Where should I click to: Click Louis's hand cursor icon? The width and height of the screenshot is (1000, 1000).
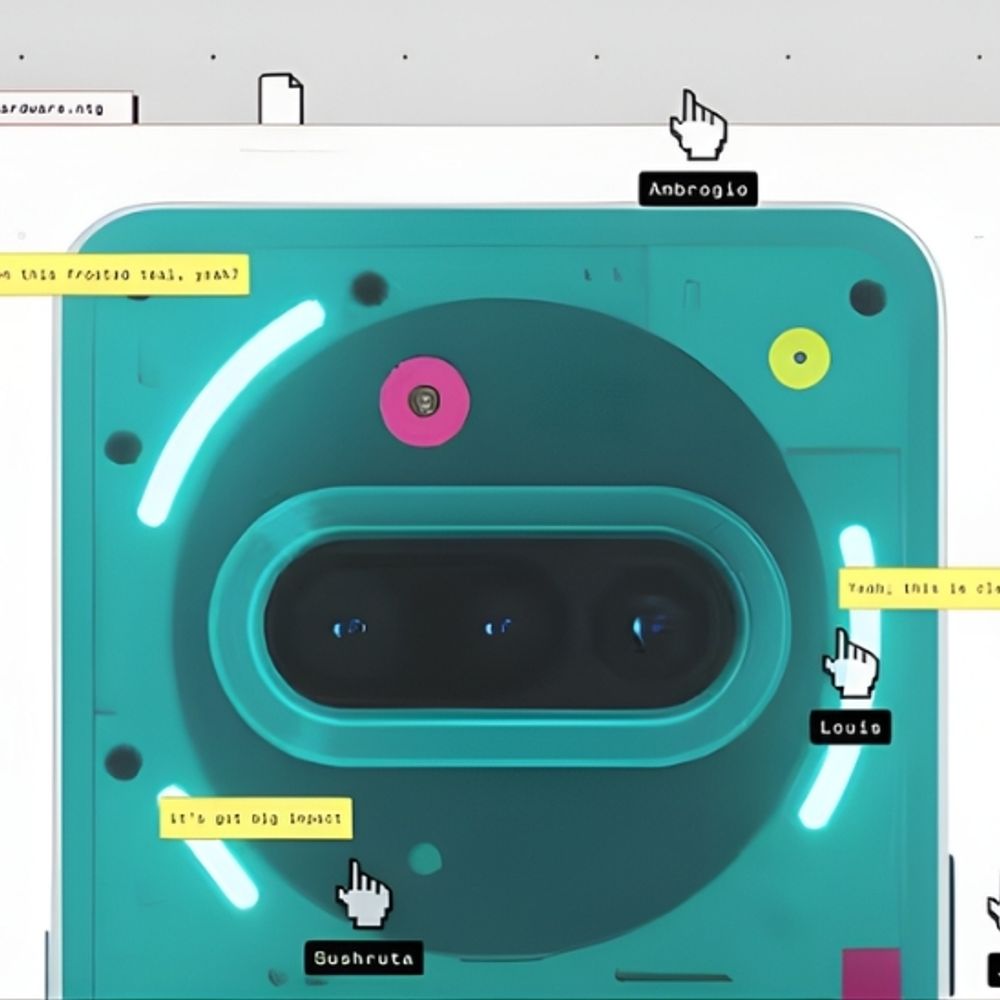point(850,662)
